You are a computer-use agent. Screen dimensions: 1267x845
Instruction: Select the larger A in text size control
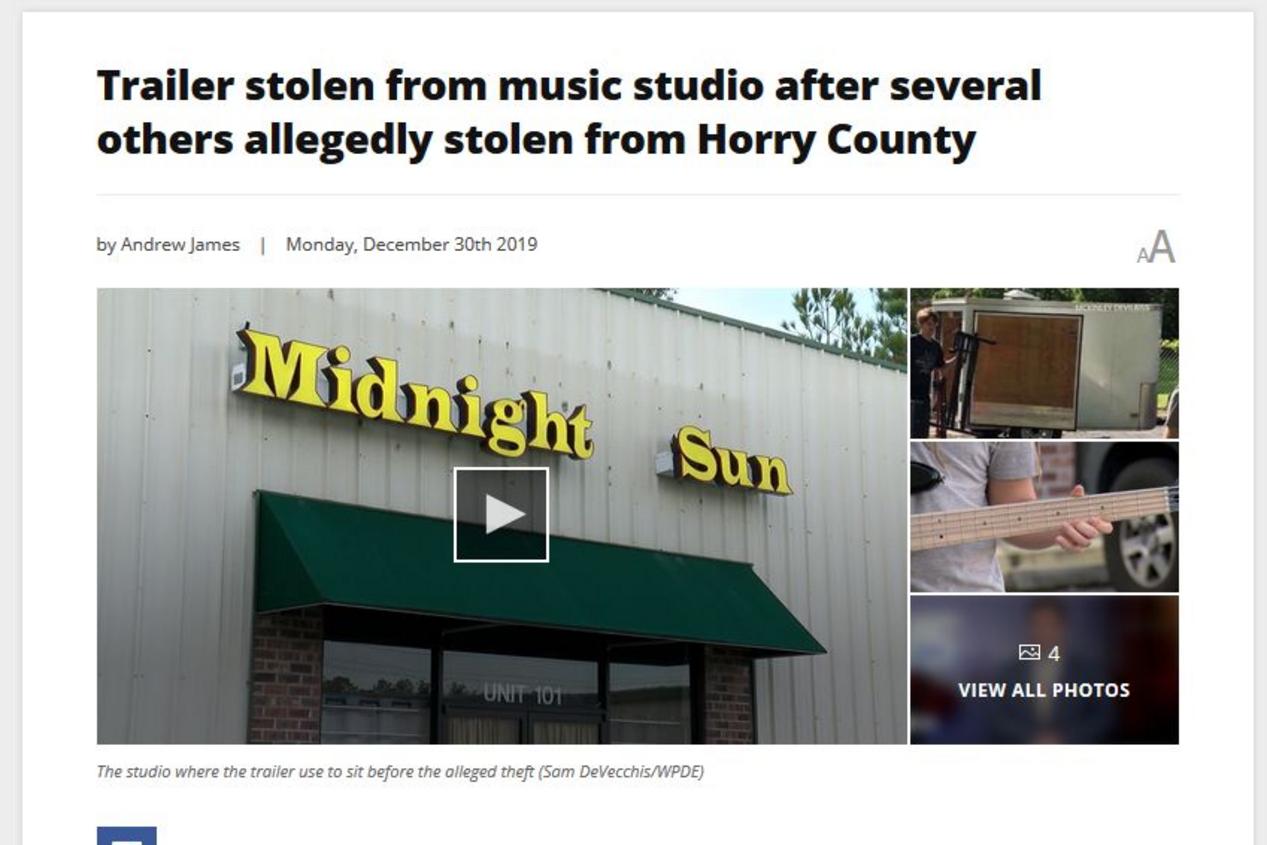tap(1163, 246)
